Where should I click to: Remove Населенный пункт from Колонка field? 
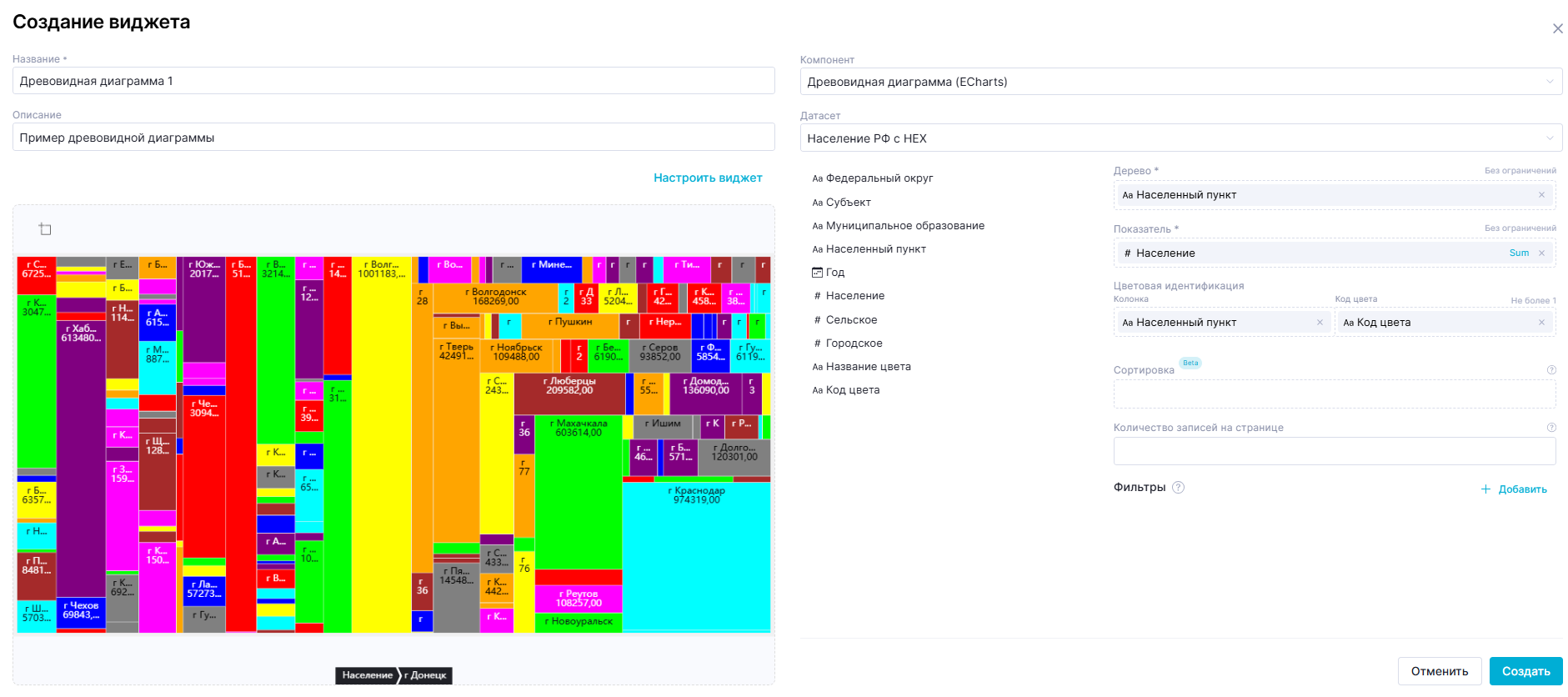[x=1320, y=323]
